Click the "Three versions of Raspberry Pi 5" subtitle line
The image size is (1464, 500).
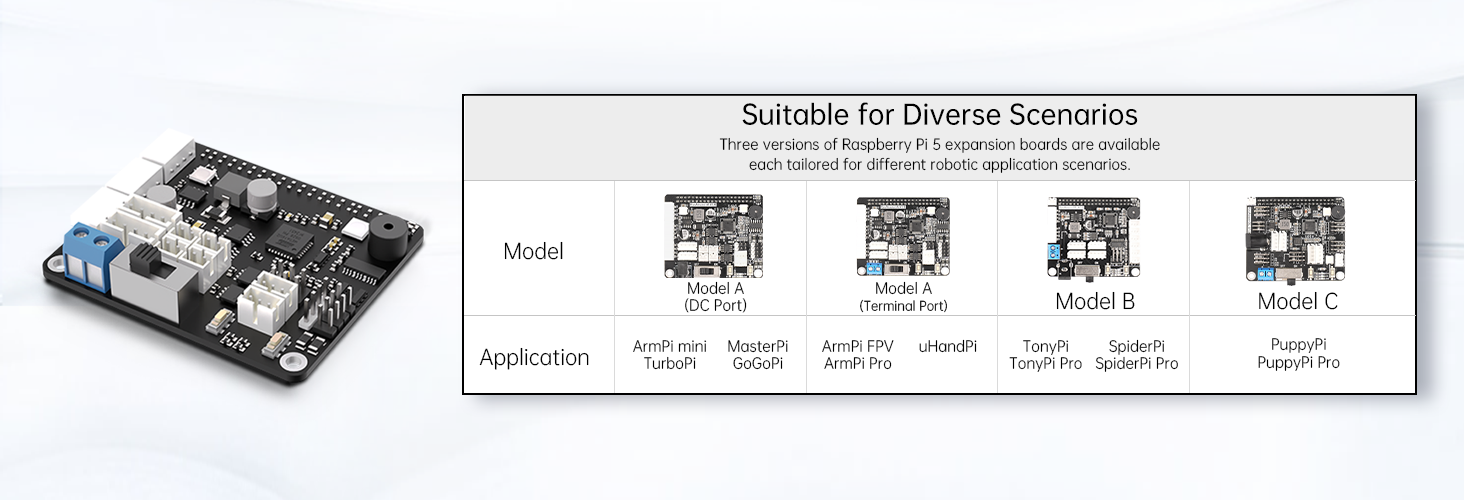click(939, 145)
